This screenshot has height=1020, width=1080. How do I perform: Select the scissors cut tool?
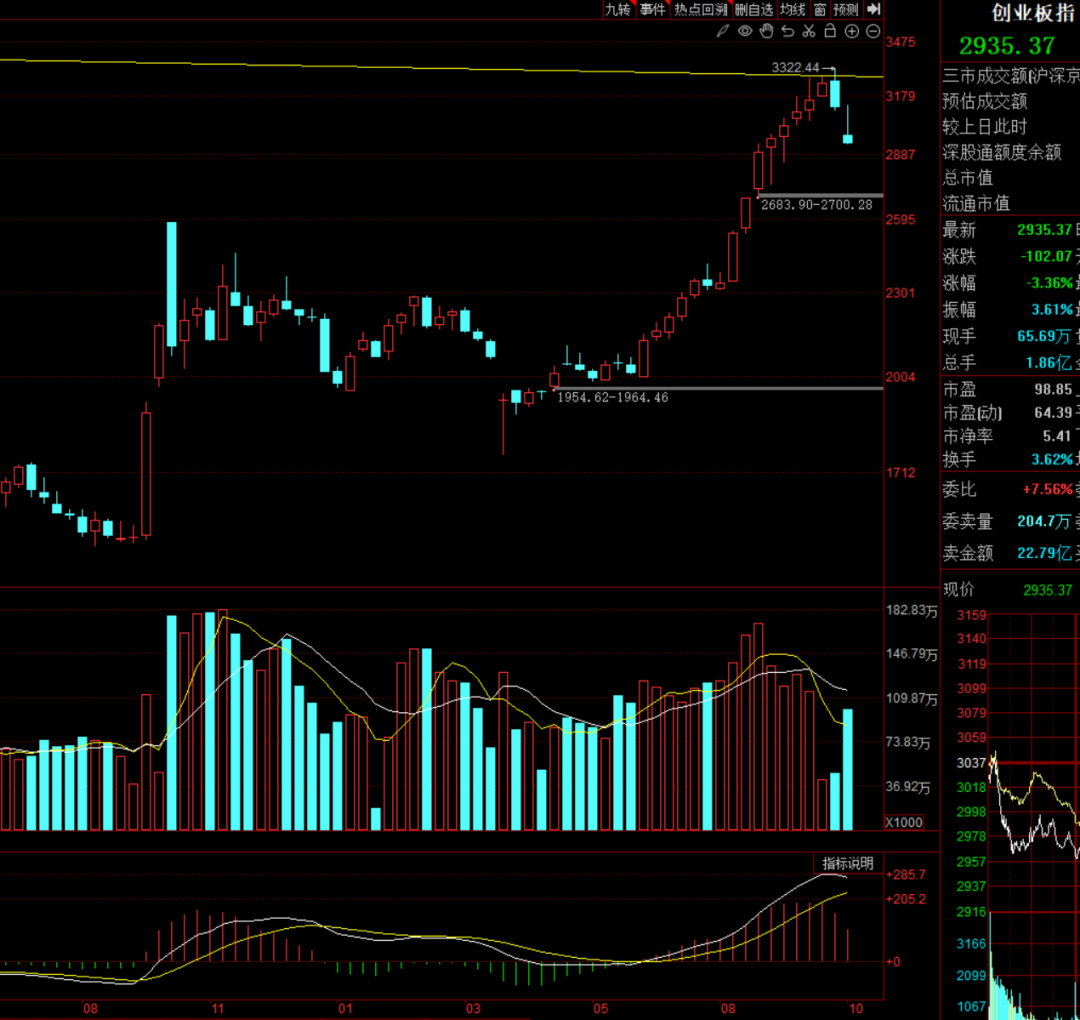tap(808, 31)
